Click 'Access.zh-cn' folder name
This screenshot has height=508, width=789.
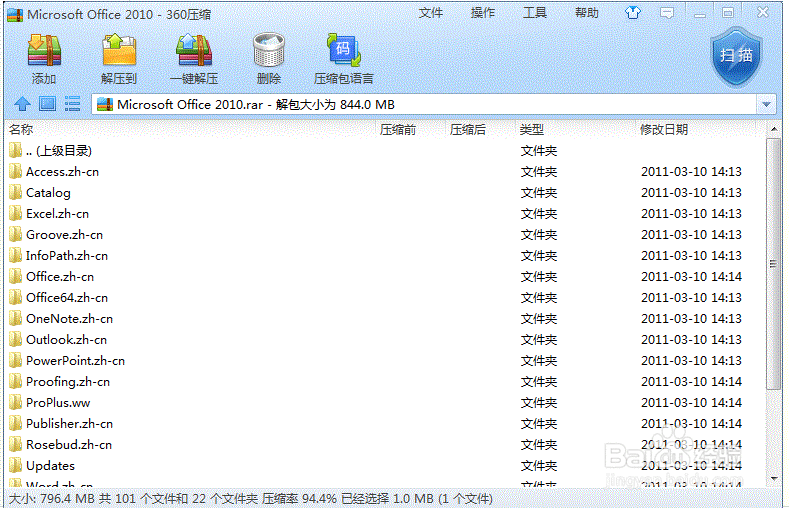pos(62,172)
